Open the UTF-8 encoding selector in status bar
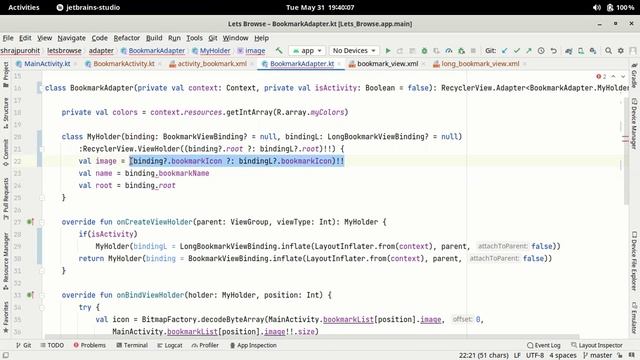The height and width of the screenshot is (360, 640). (535, 355)
